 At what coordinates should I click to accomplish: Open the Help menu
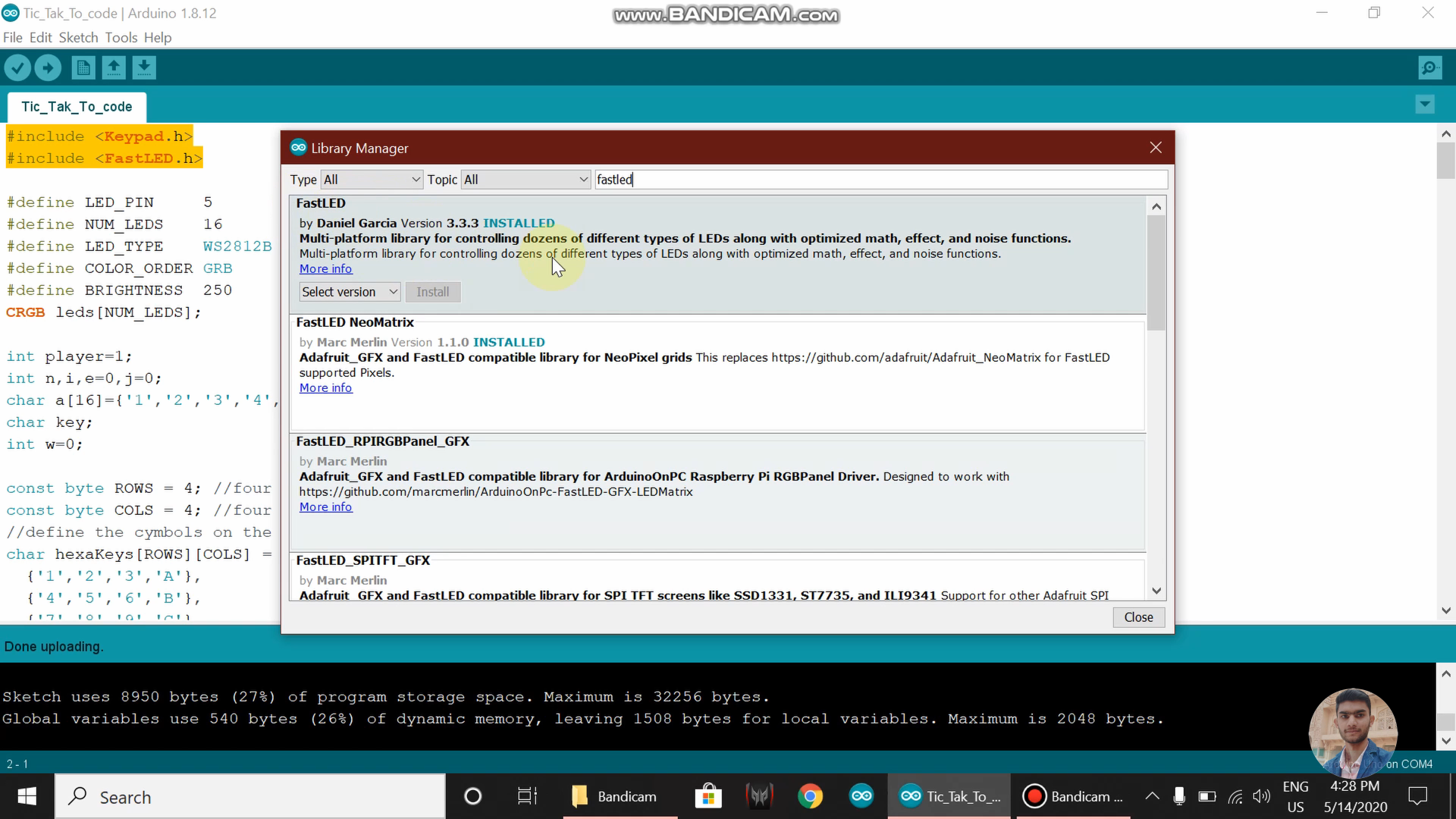point(158,37)
